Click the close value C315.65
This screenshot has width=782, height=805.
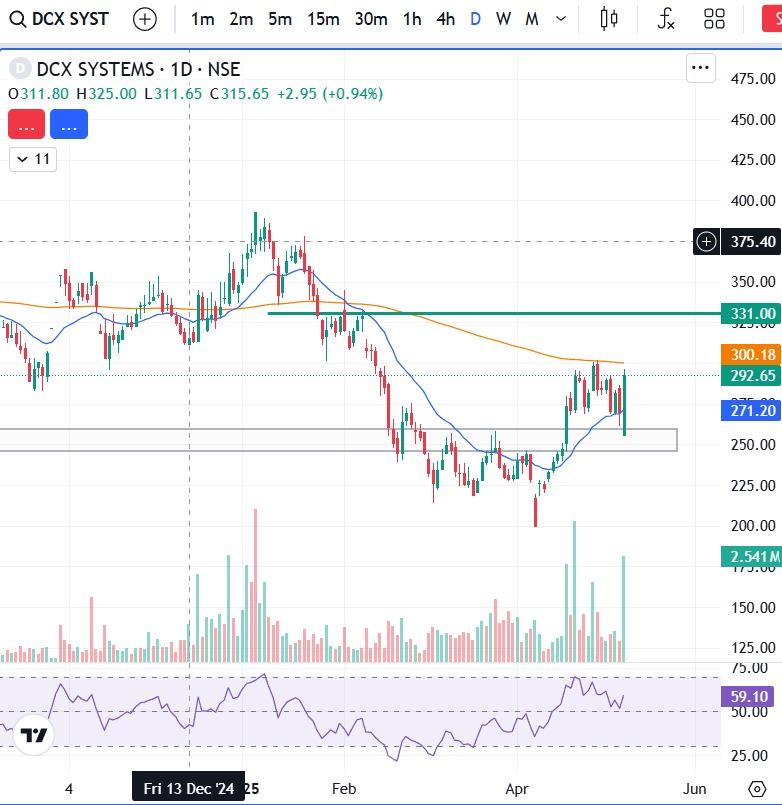(x=239, y=94)
